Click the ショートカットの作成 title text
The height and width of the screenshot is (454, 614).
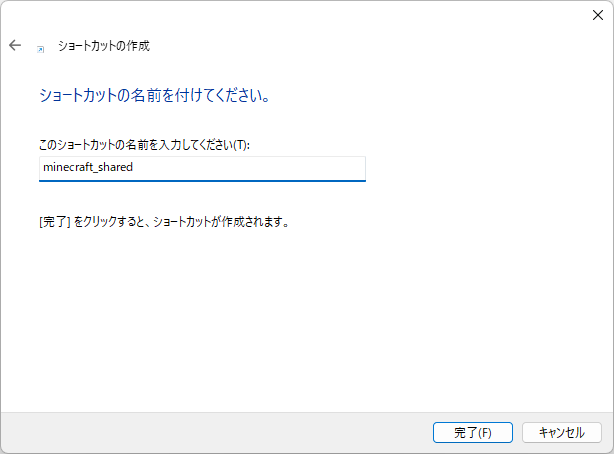click(x=104, y=46)
